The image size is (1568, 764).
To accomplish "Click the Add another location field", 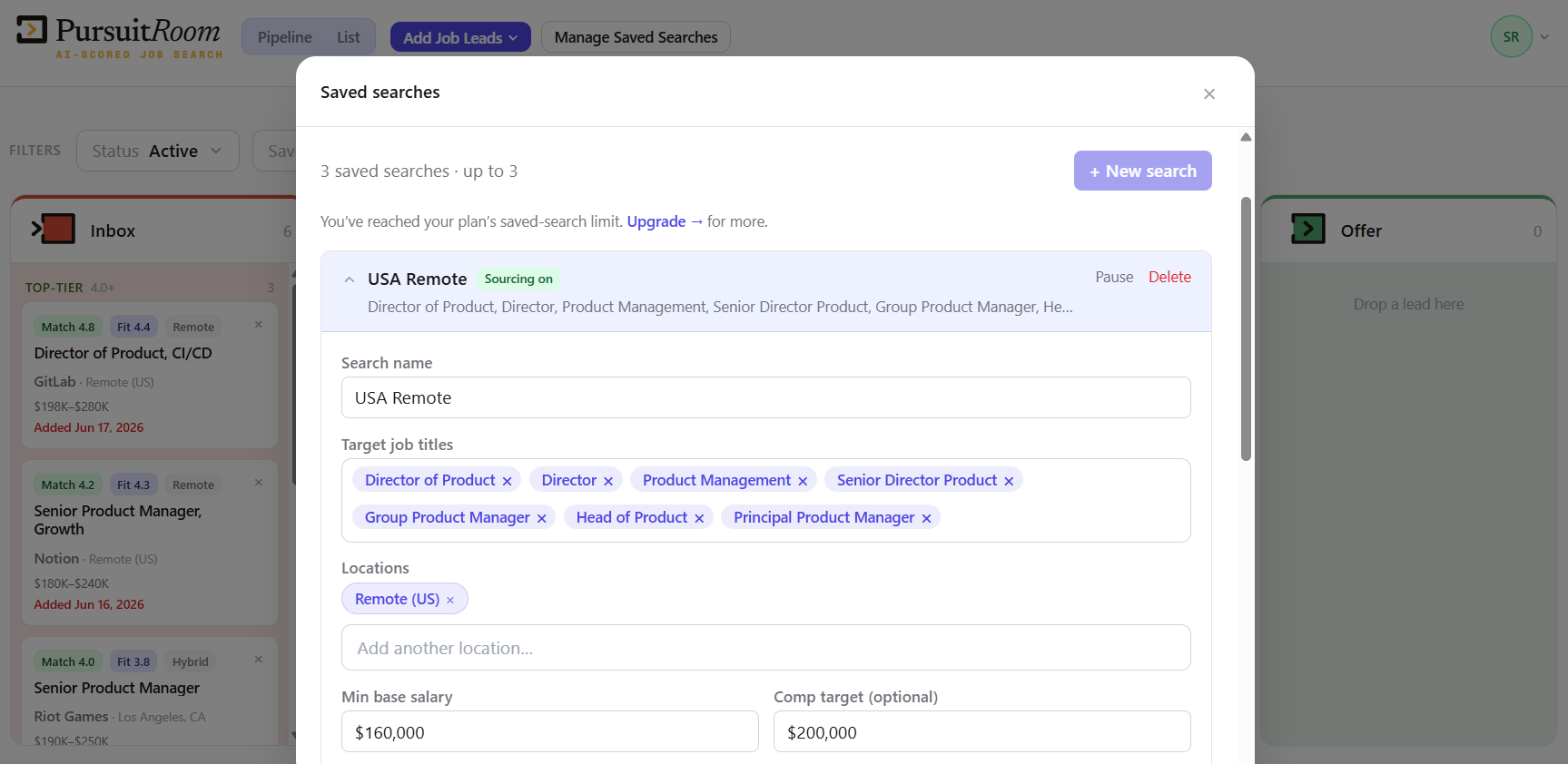I will tap(766, 648).
